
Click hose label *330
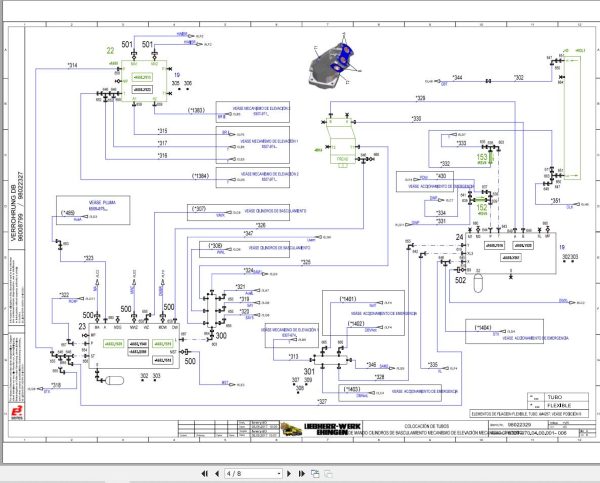pos(416,119)
